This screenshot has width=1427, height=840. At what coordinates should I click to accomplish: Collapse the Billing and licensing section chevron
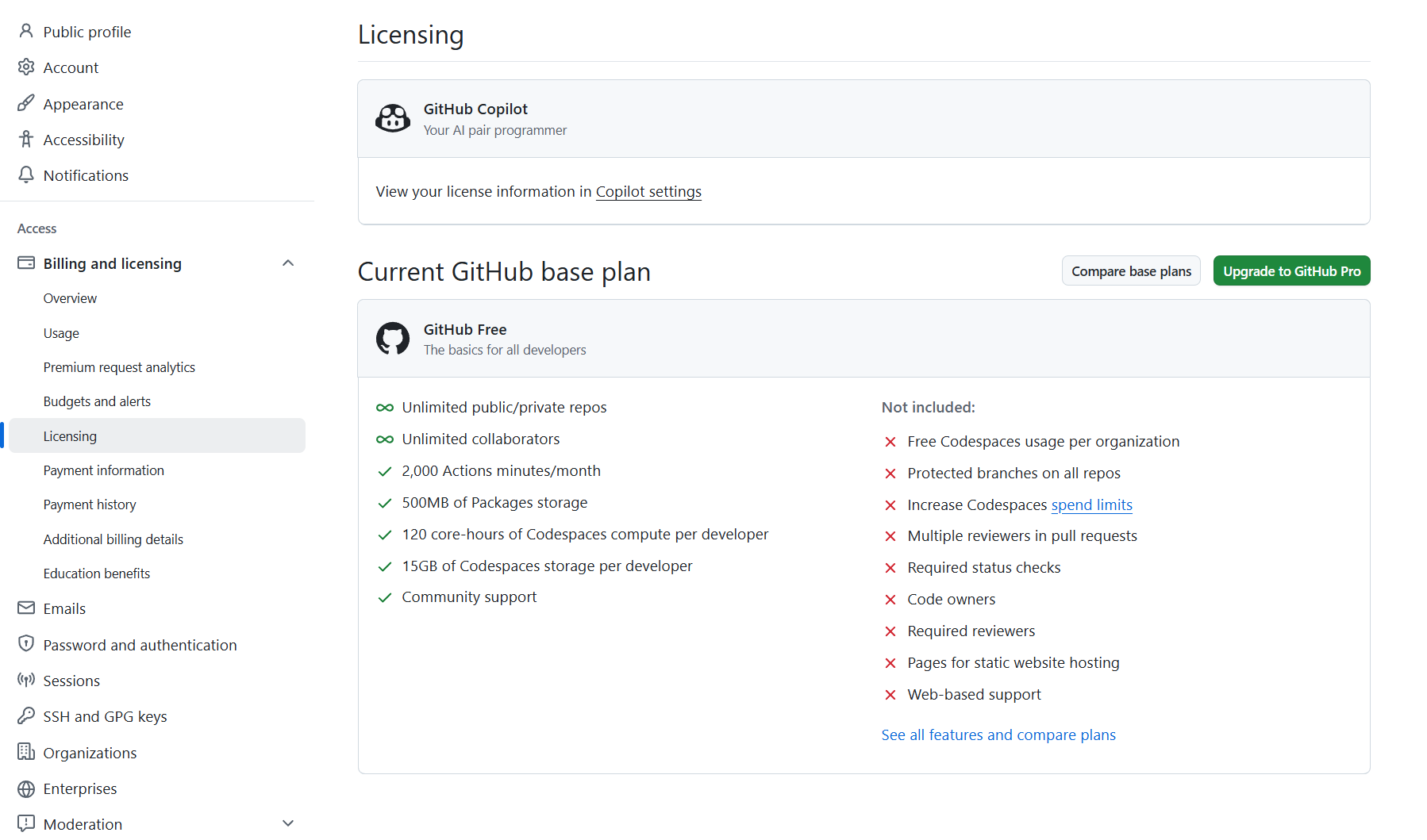pos(288,263)
